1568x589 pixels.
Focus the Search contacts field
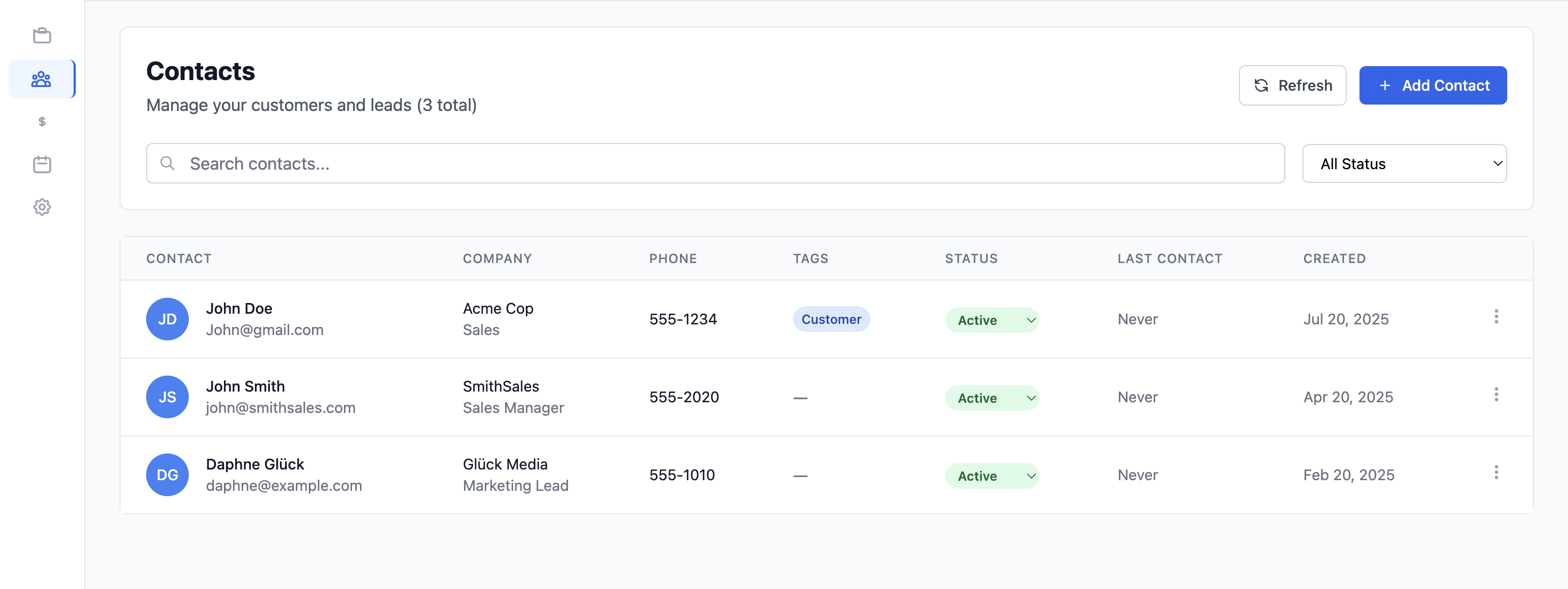pos(715,163)
